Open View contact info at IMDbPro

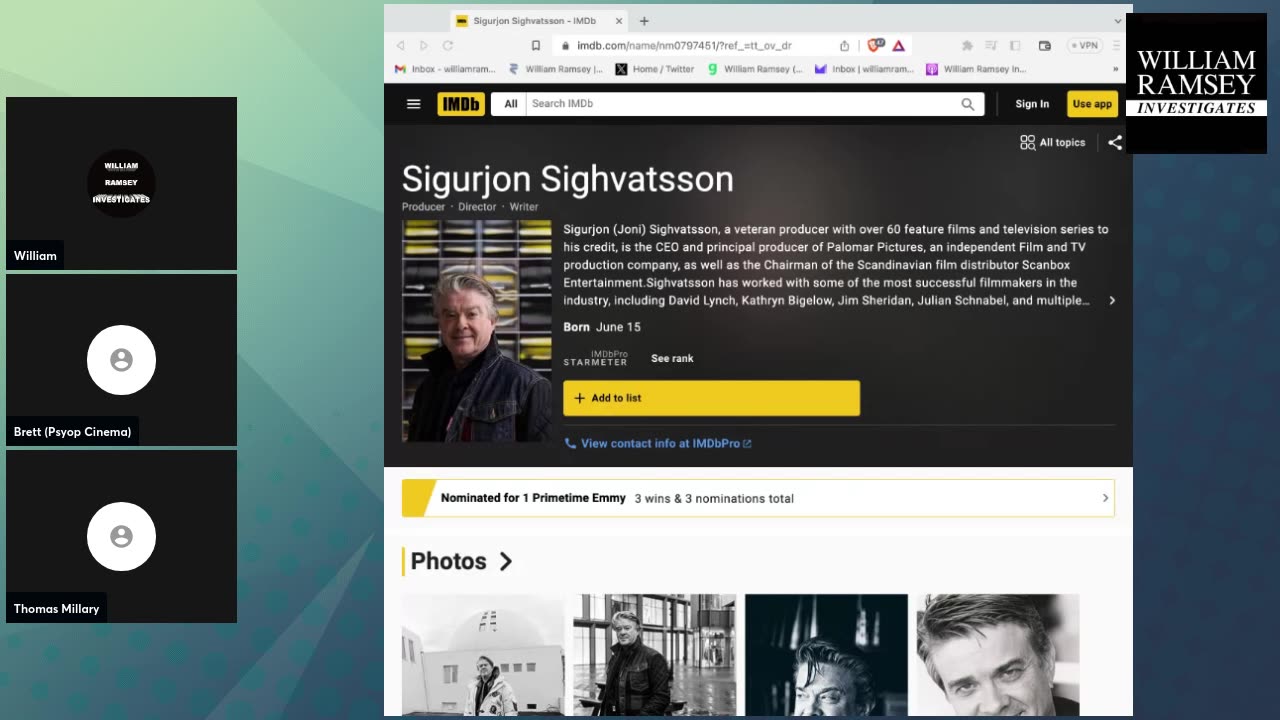(x=658, y=443)
